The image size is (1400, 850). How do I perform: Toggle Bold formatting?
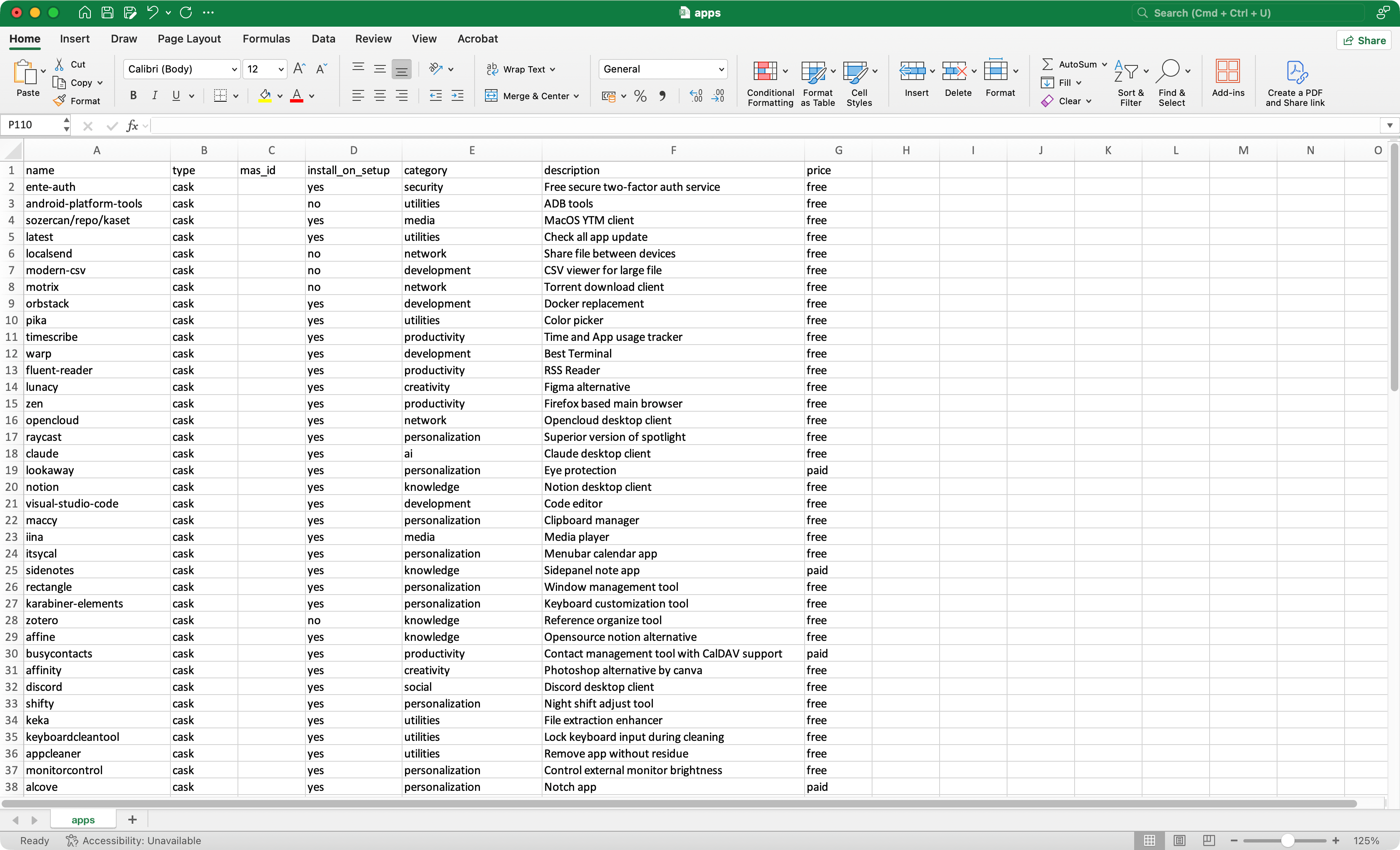[133, 95]
